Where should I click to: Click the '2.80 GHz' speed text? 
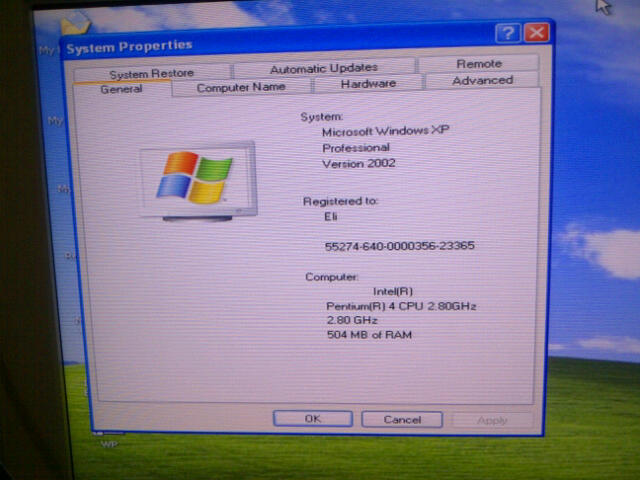coord(352,320)
